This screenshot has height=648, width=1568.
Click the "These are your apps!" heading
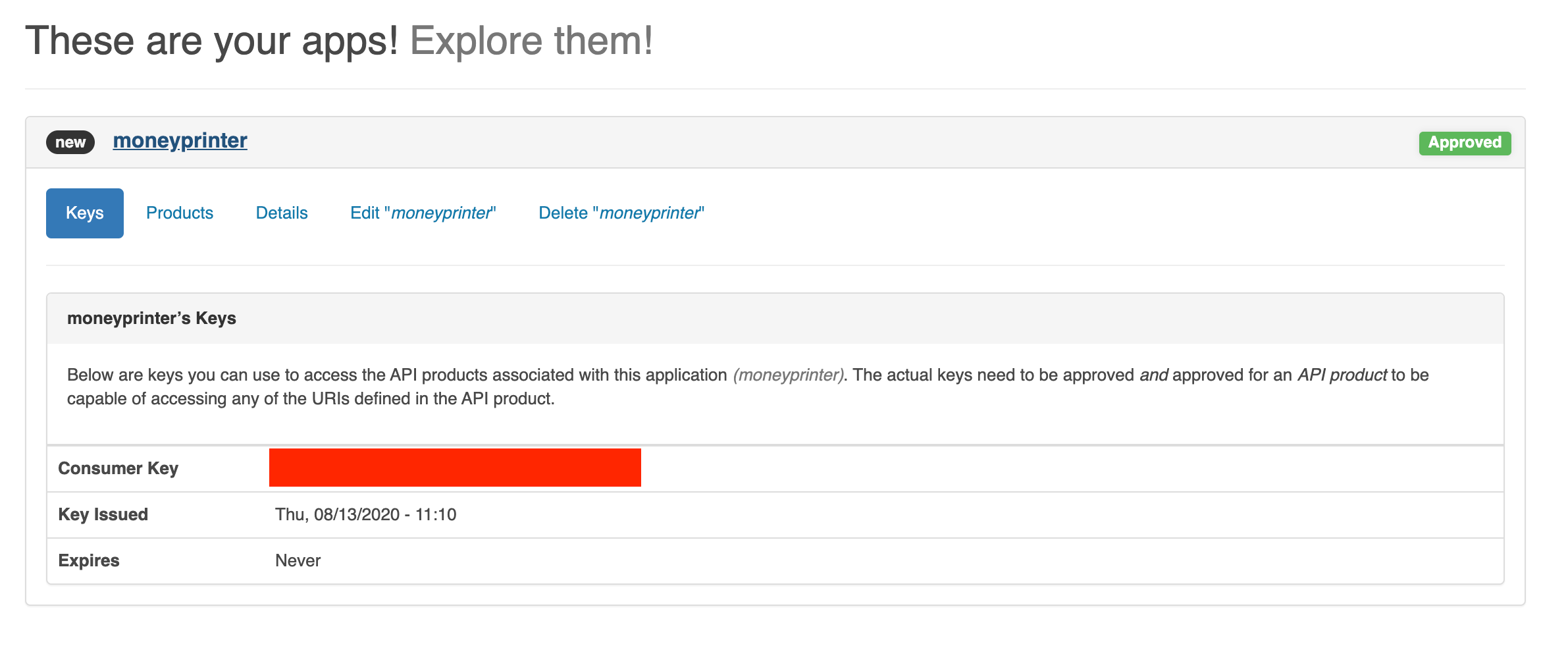pyautogui.click(x=212, y=41)
